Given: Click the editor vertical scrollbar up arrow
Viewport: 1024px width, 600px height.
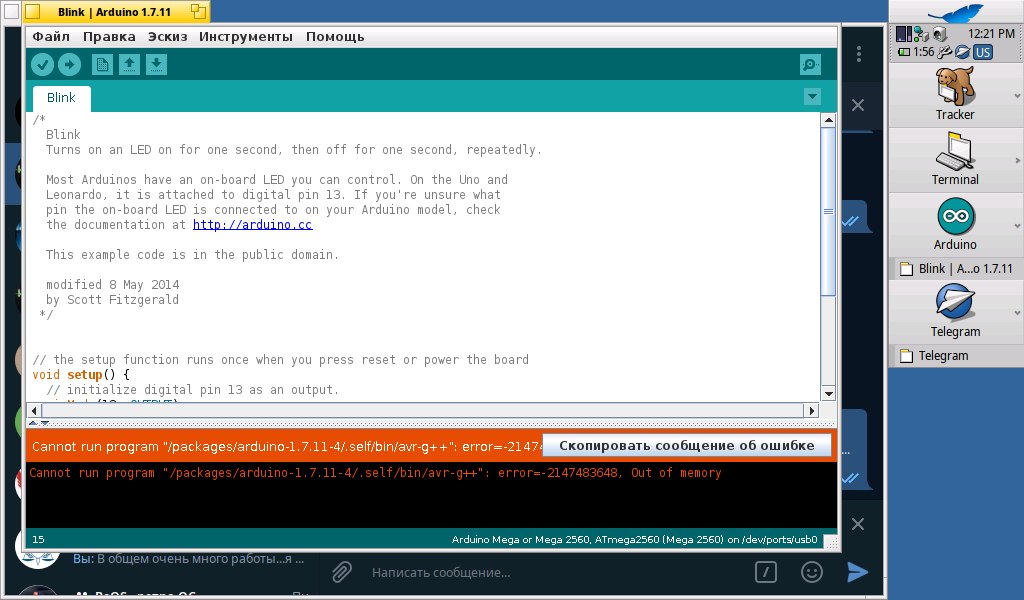Looking at the screenshot, I should 828,120.
